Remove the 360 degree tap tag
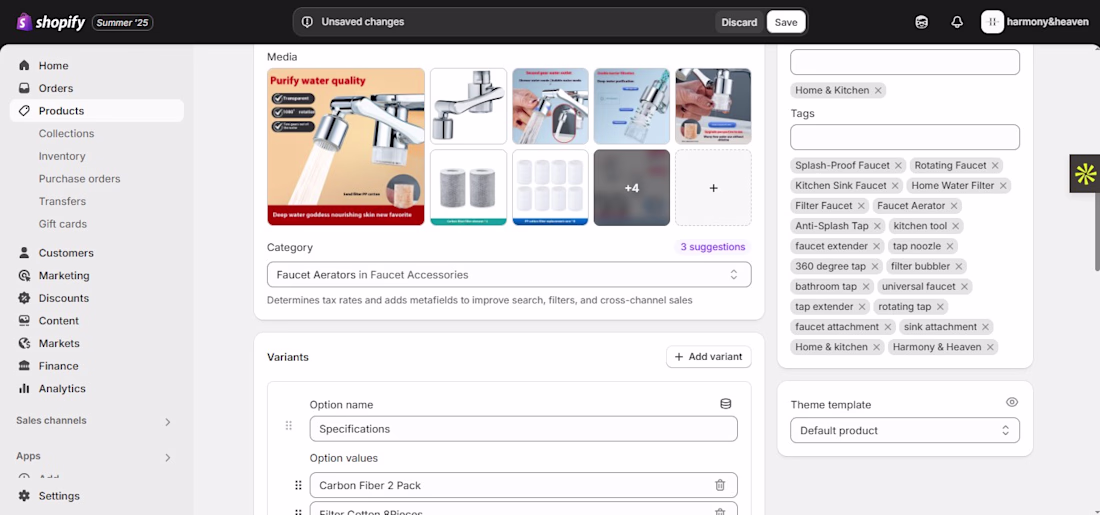 pos(874,266)
